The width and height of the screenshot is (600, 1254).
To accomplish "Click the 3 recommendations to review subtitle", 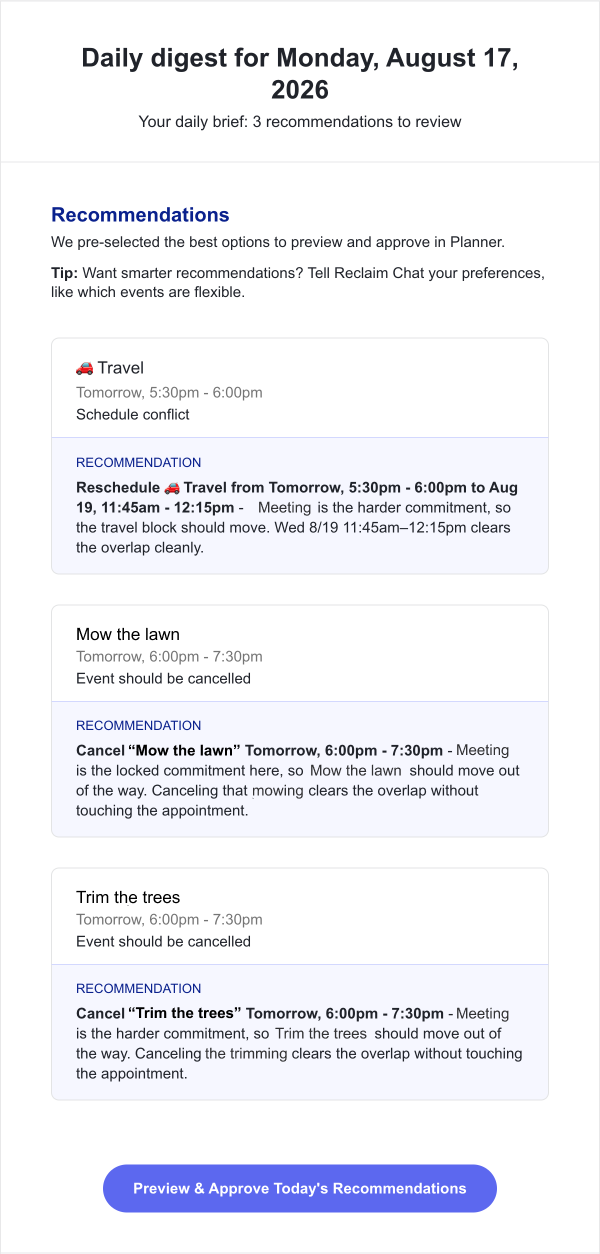I will 300,122.
